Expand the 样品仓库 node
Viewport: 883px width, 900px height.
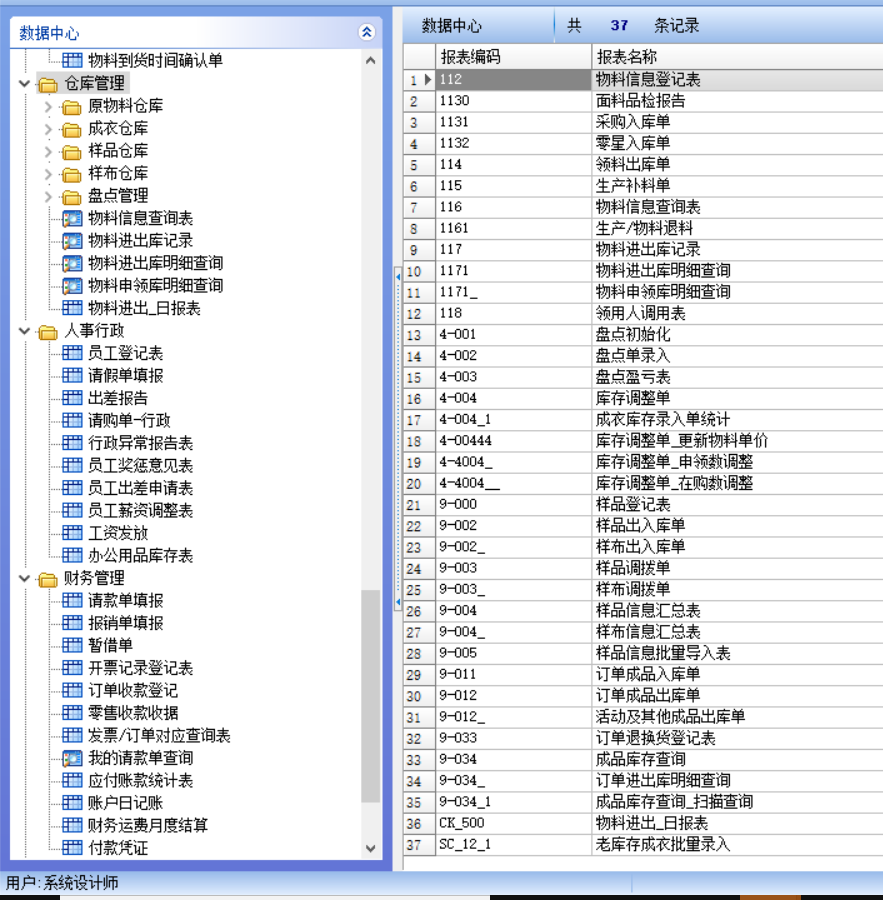pos(48,152)
